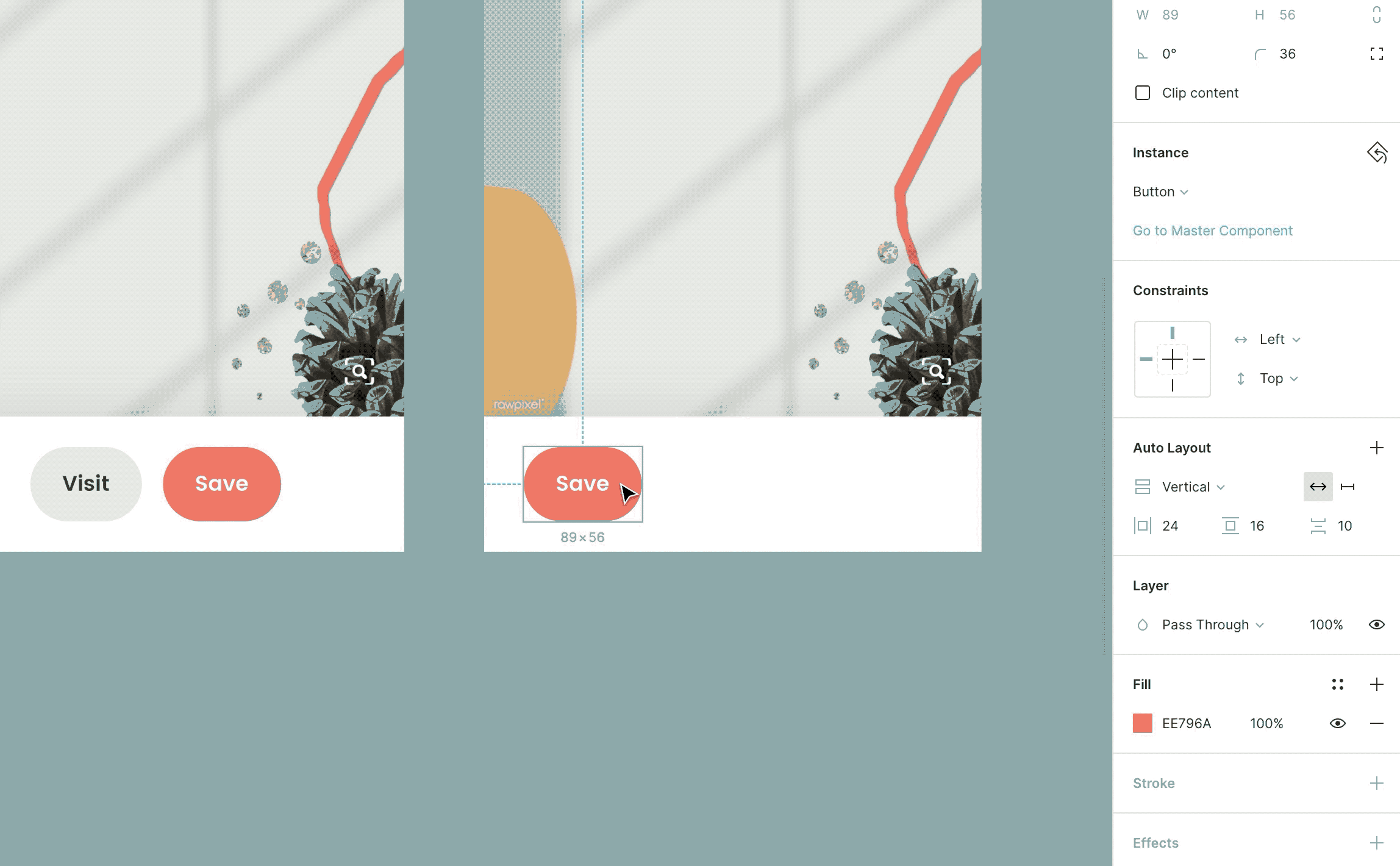Viewport: 1400px width, 866px height.
Task: Click the detach instance icon
Action: coord(1378,152)
